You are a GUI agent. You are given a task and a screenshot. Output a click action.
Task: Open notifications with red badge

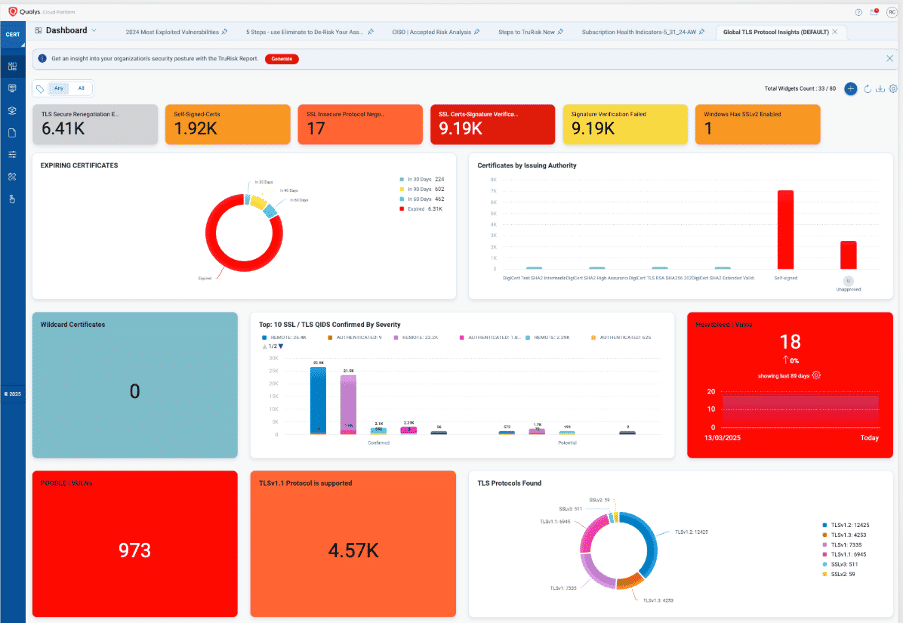pyautogui.click(x=875, y=12)
